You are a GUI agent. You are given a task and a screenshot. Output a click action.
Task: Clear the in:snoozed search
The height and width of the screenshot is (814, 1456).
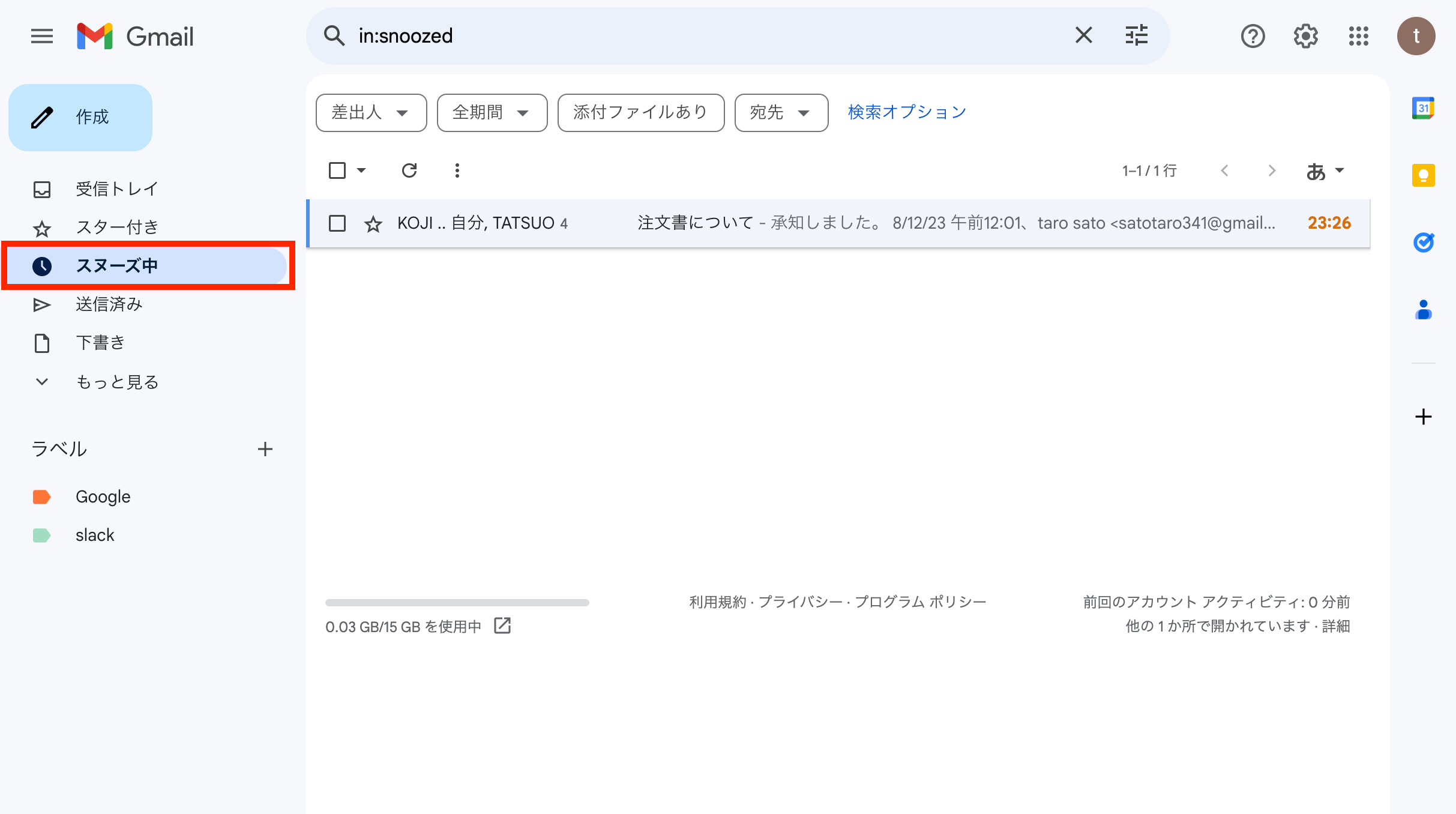pyautogui.click(x=1083, y=35)
